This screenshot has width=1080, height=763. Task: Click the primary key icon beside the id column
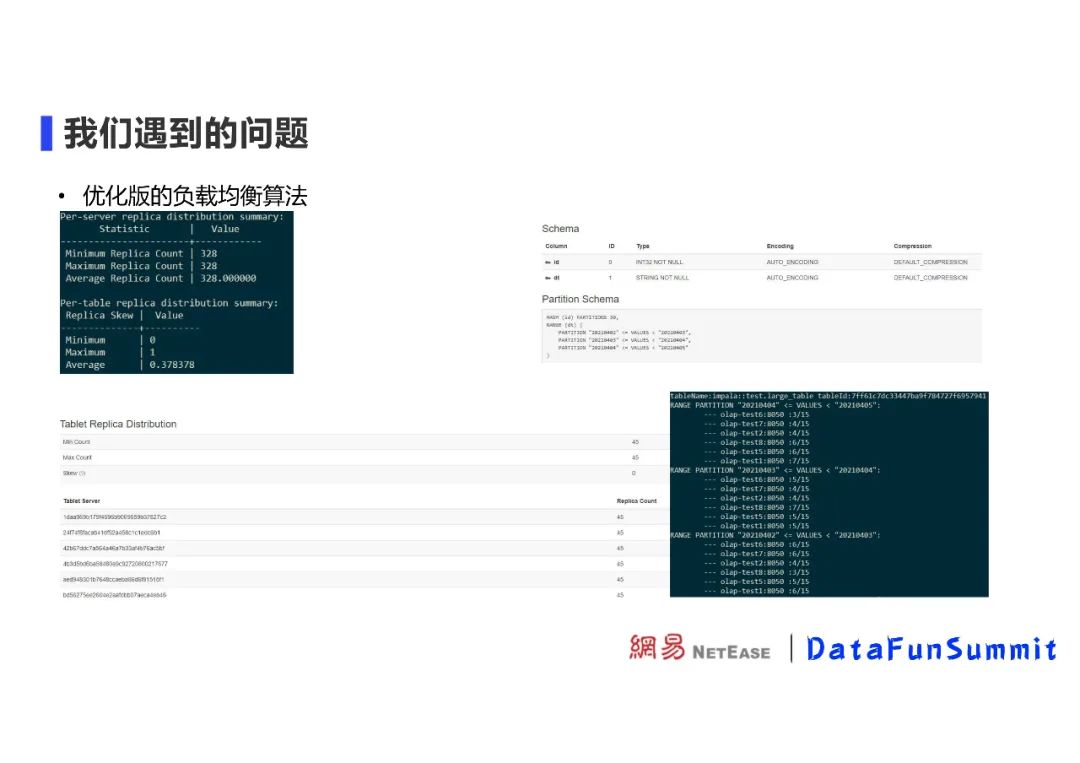tap(549, 262)
